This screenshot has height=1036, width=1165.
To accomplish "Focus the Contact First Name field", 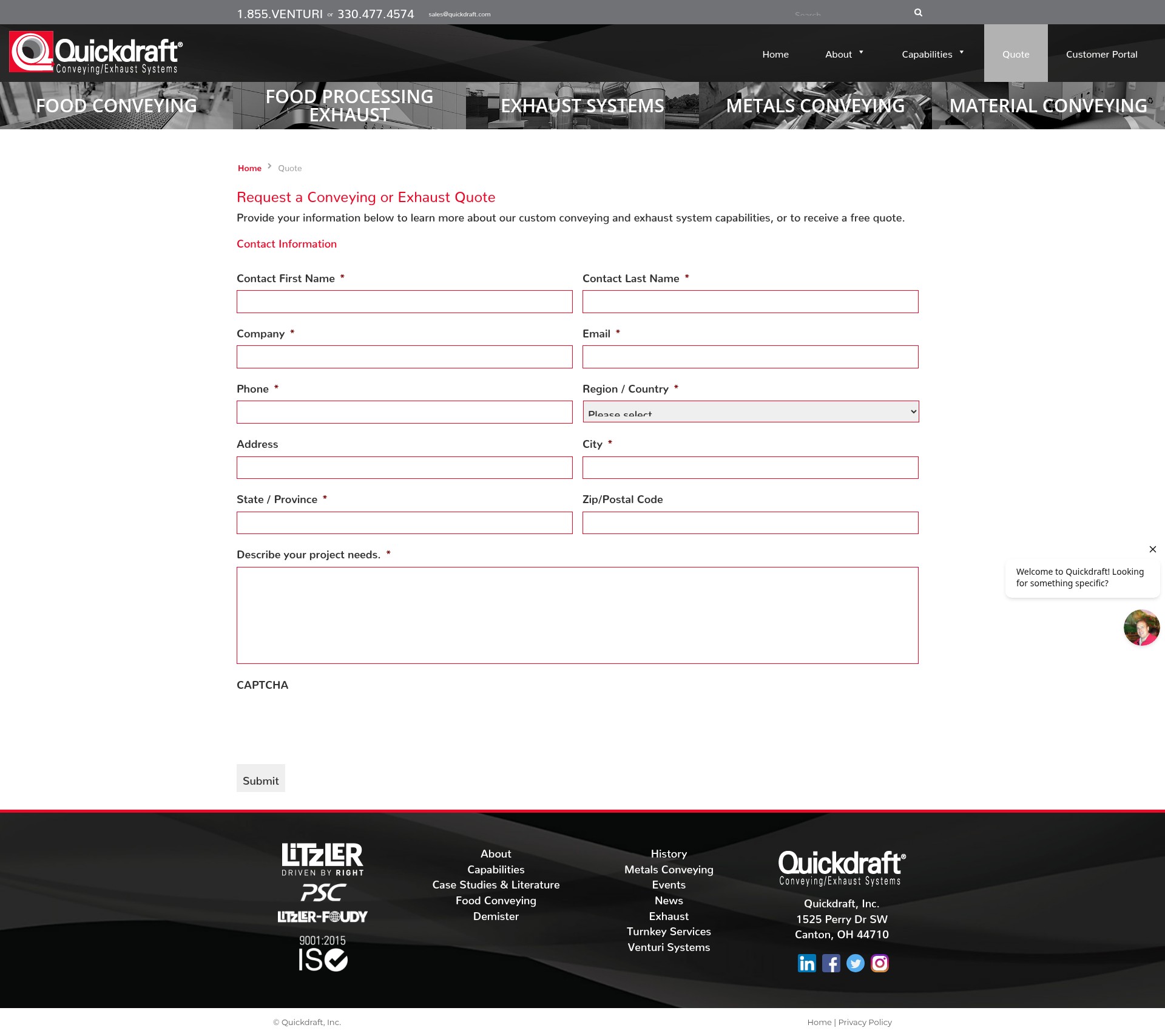I will pos(405,302).
